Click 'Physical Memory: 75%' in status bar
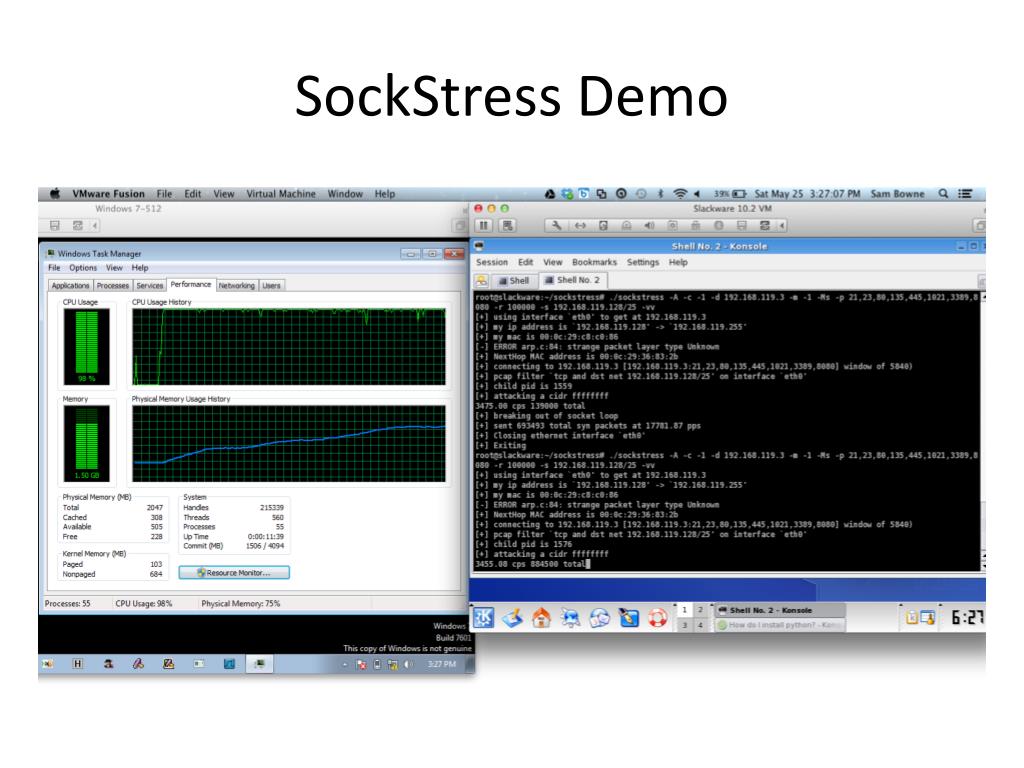 pyautogui.click(x=240, y=603)
